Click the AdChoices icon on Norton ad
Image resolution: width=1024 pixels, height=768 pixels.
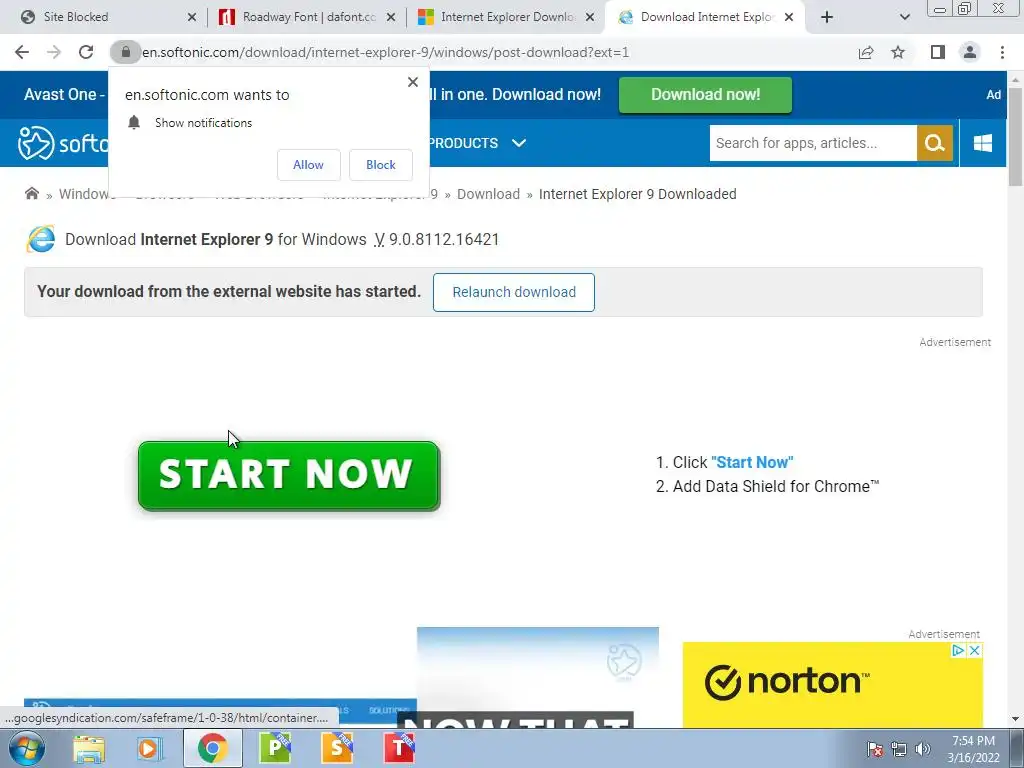(957, 650)
